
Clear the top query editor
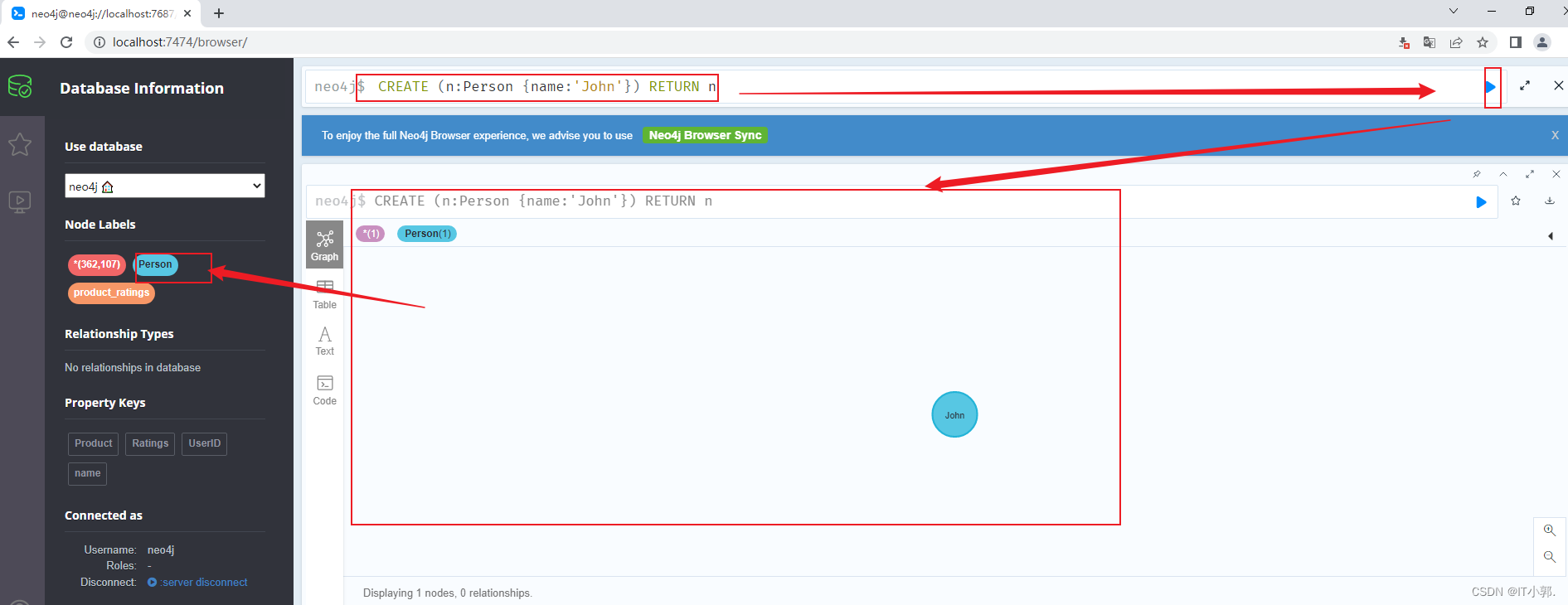point(1558,85)
